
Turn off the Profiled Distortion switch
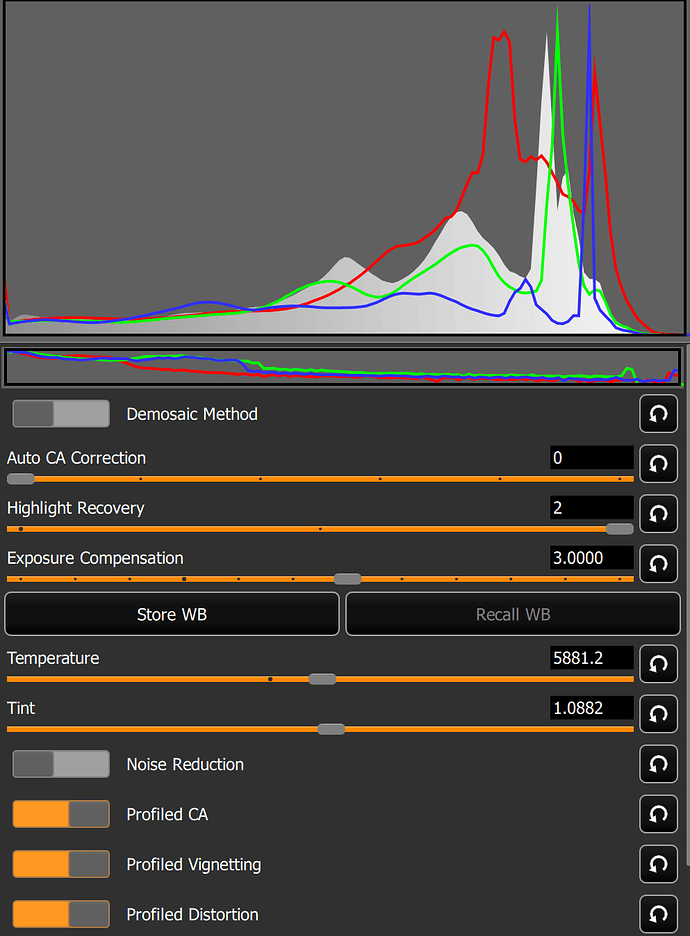tap(61, 914)
